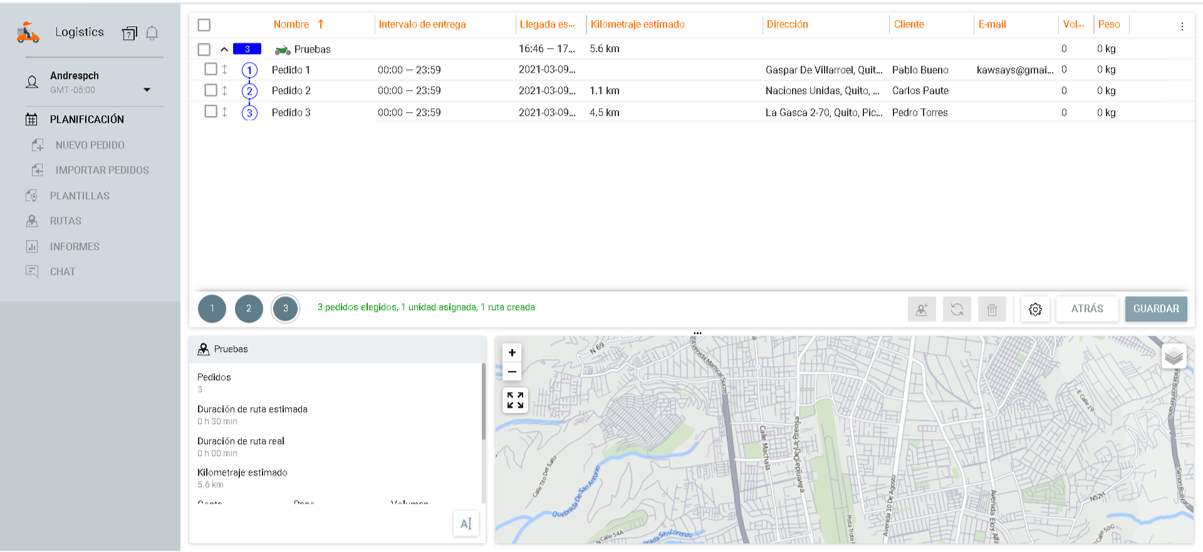Click the Pruebas panel vertical scrollbar
This screenshot has width=1203, height=552.
[x=484, y=402]
